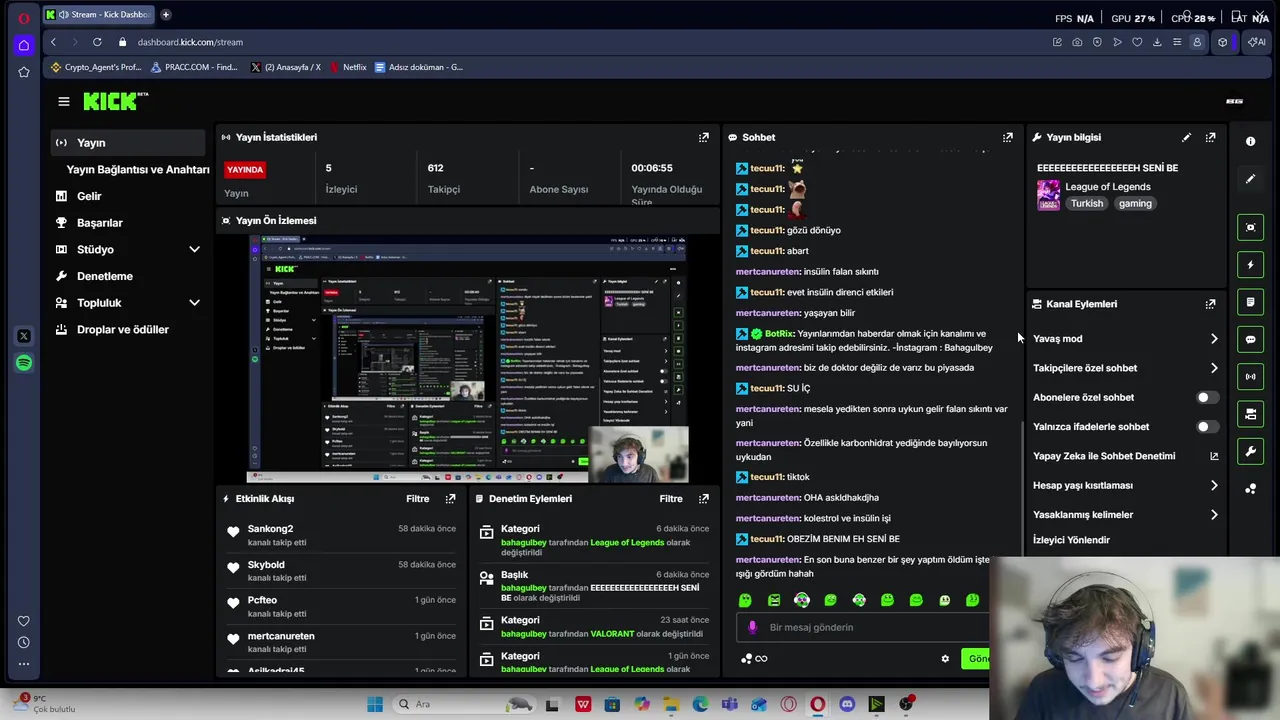Click the Windows Start button in taskbar

pos(375,704)
